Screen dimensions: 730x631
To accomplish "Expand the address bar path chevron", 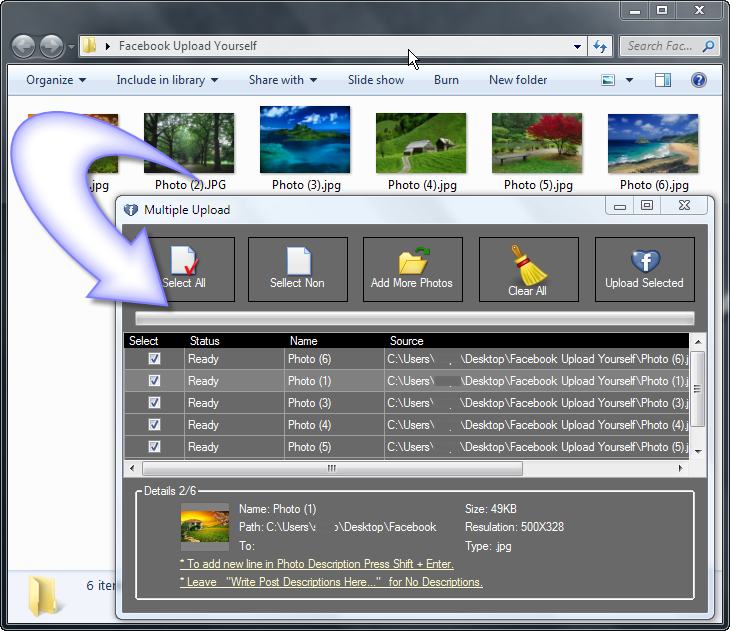I will point(108,46).
